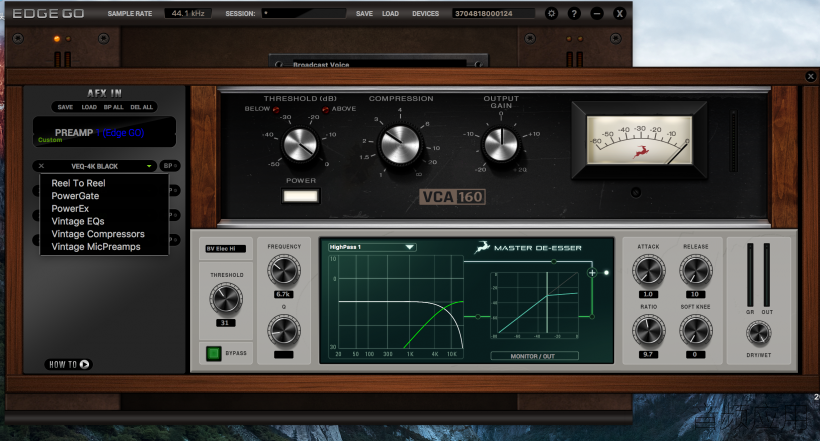This screenshot has height=441, width=820.
Task: Click DEVICES in the top bar
Action: coord(425,14)
